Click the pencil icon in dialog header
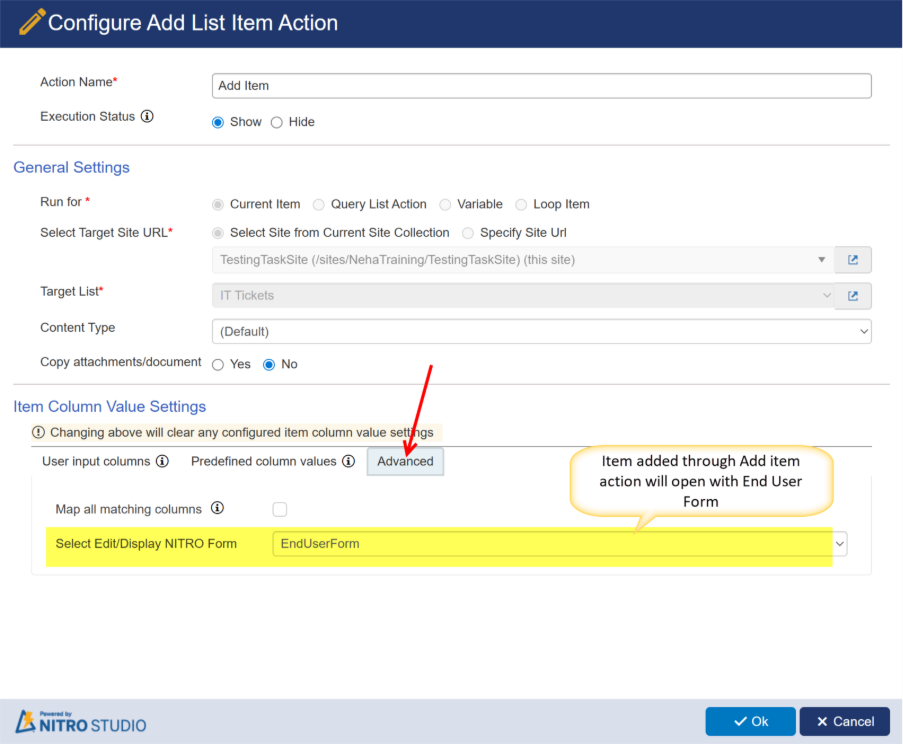The image size is (903, 744). 31,22
